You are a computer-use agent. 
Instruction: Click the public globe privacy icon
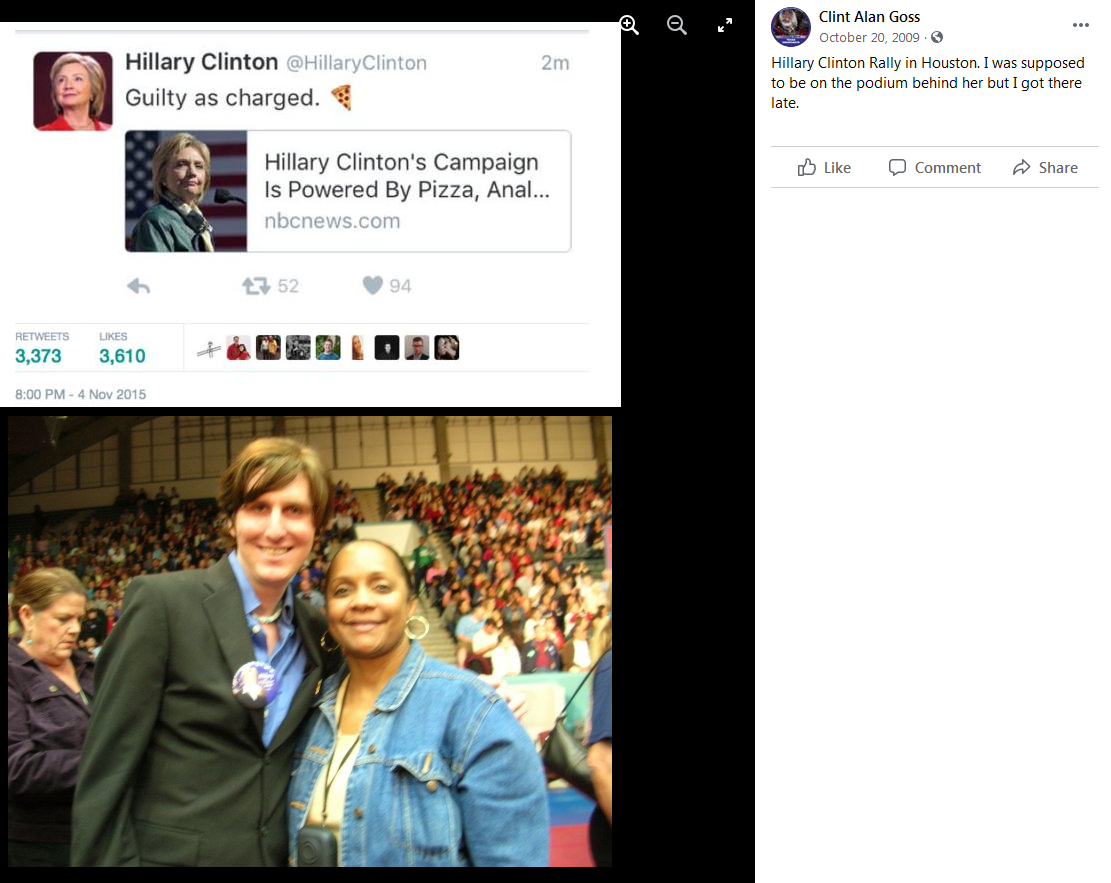pos(937,37)
